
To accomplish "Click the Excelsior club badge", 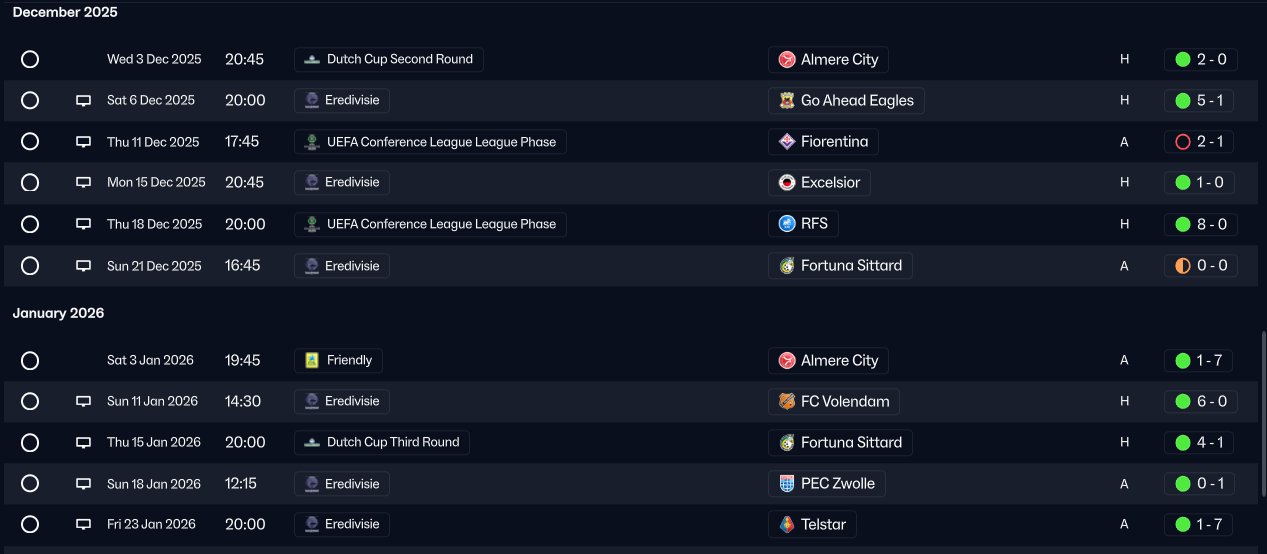I will (787, 183).
